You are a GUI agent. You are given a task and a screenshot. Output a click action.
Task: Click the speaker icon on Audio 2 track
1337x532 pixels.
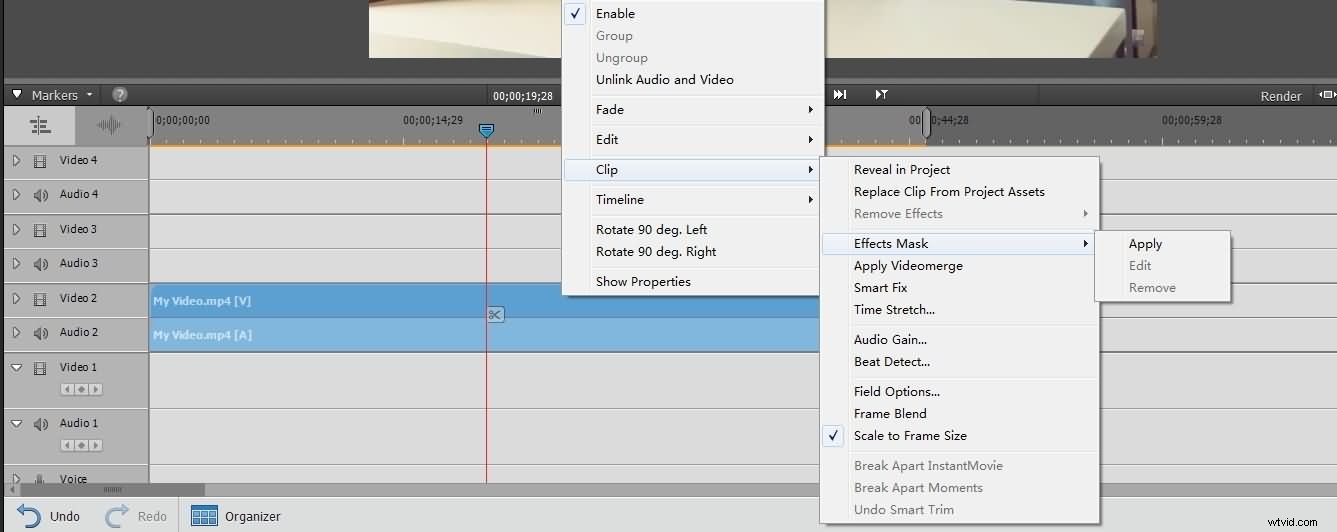(41, 333)
